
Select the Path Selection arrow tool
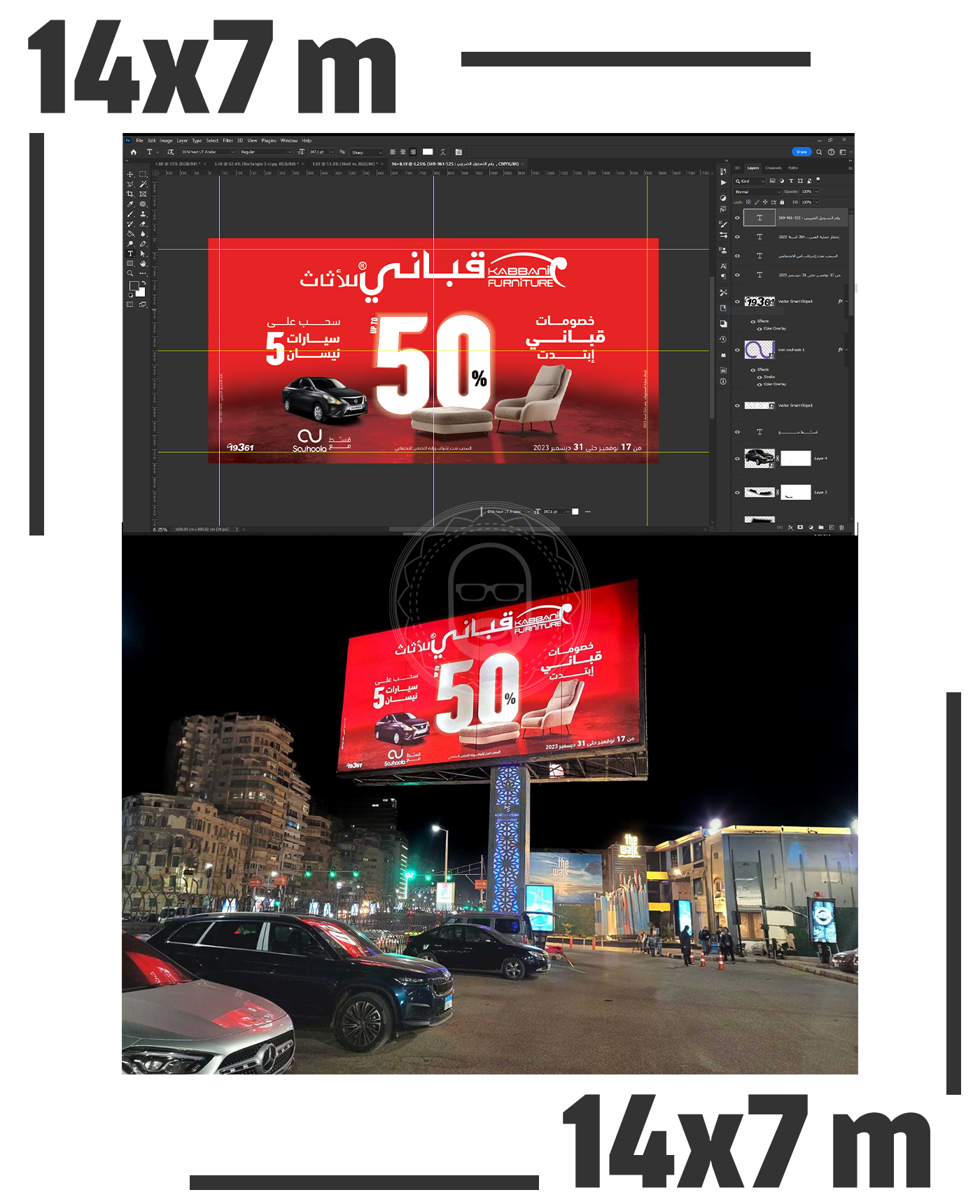pyautogui.click(x=143, y=253)
